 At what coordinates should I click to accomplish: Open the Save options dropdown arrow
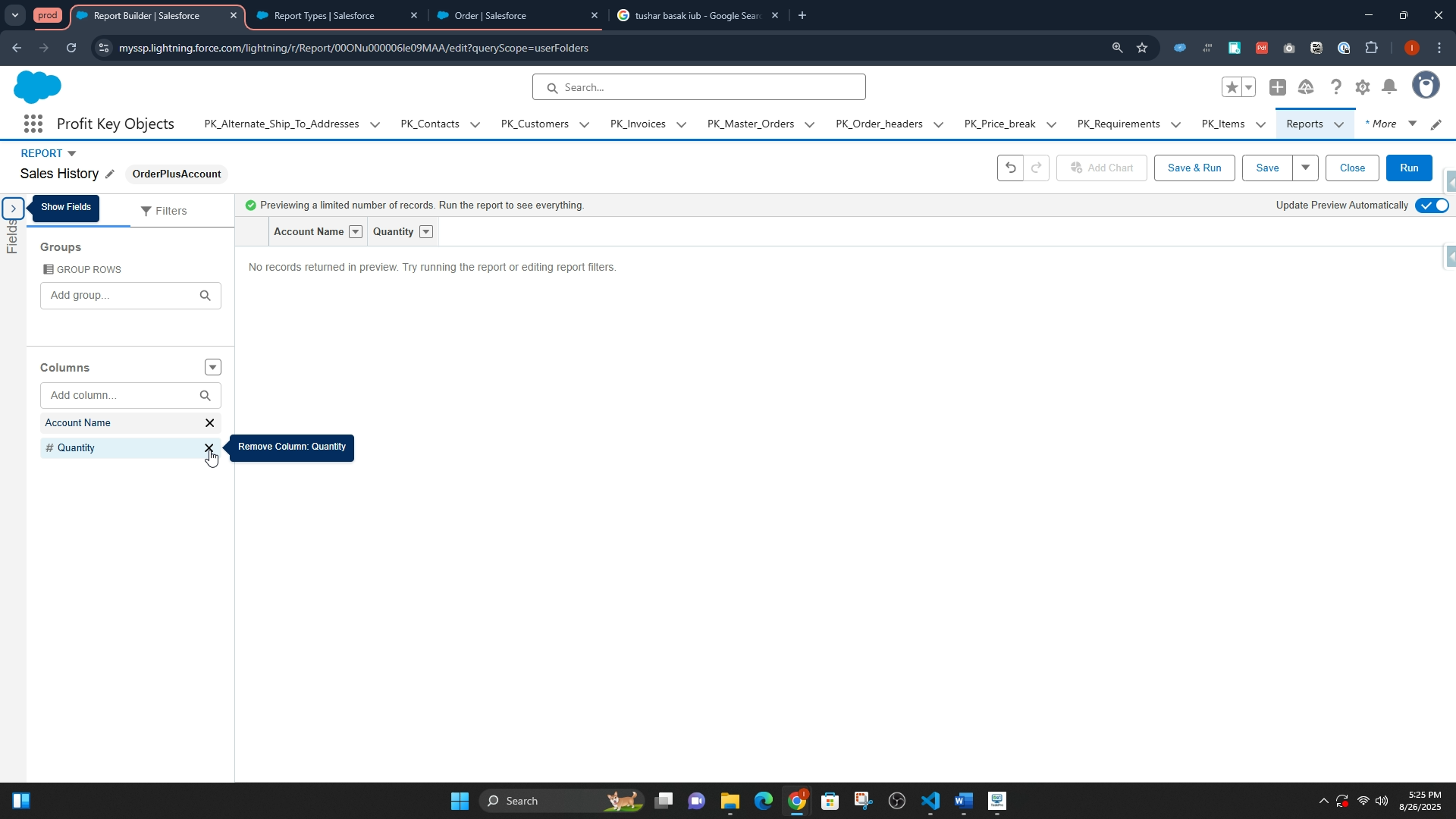(1305, 168)
